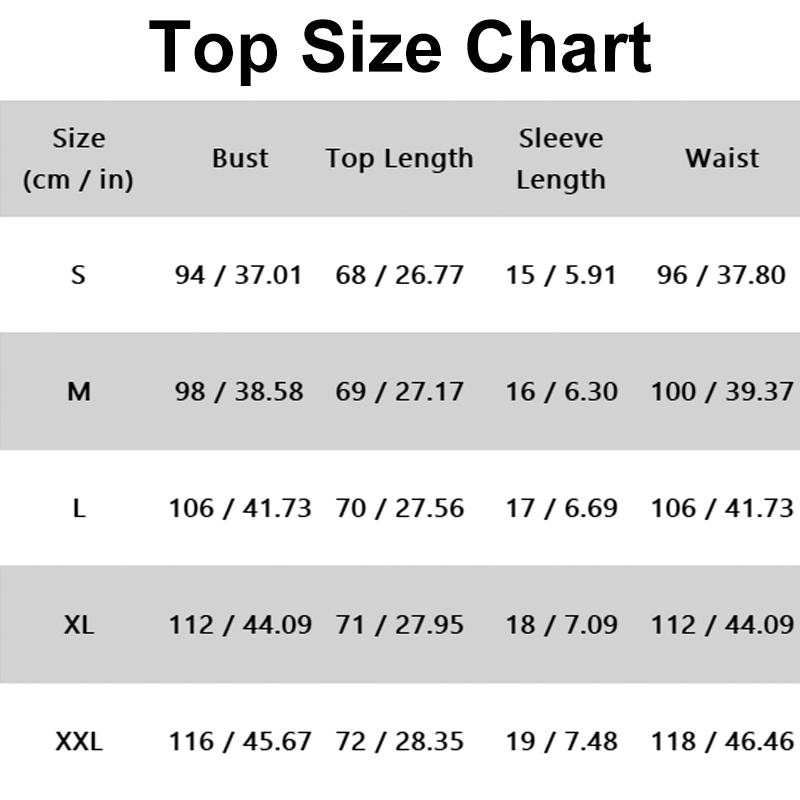The width and height of the screenshot is (800, 800).
Task: Click the Bust column header
Action: (x=240, y=158)
